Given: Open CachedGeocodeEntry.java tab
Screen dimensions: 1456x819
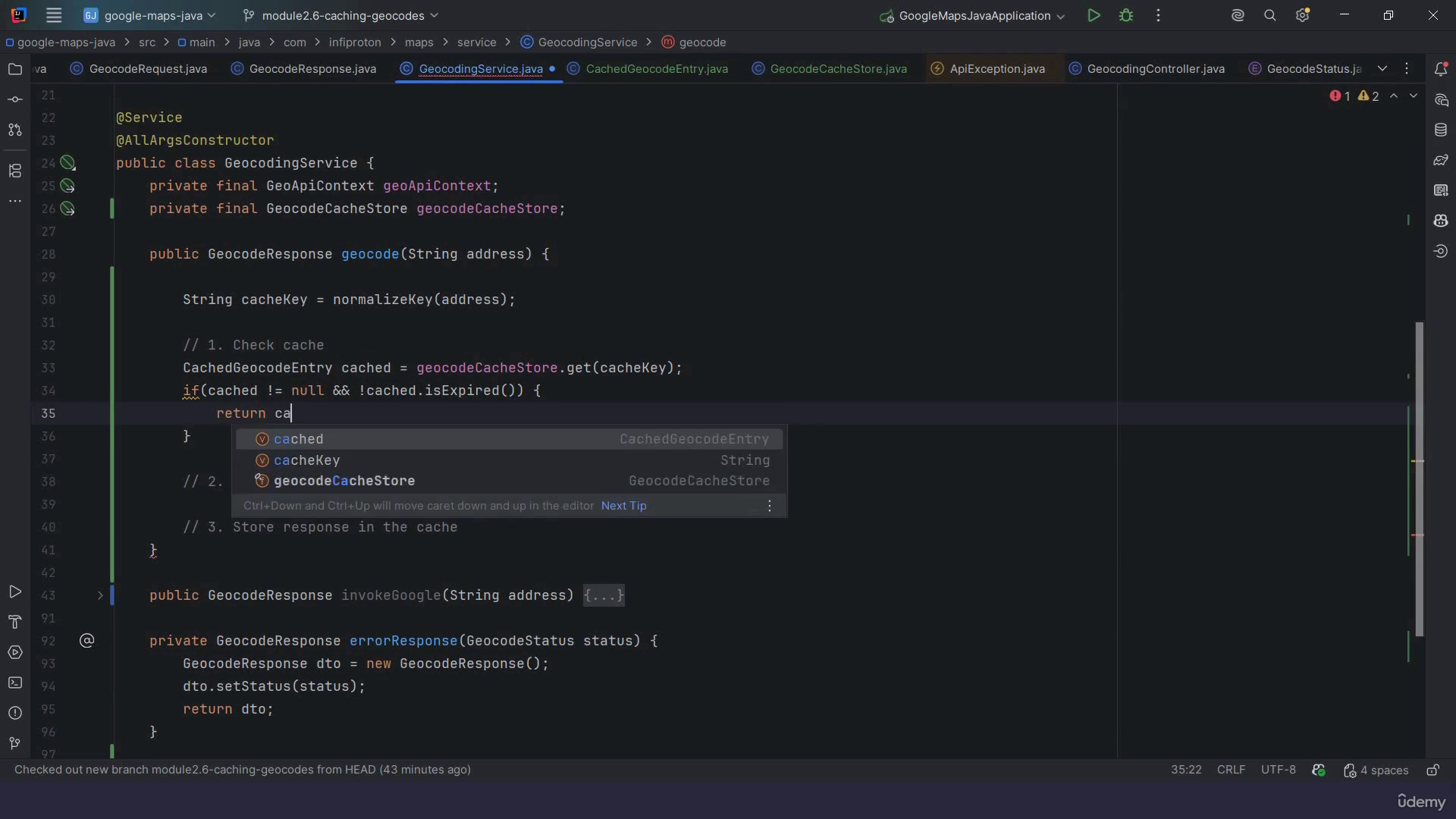Looking at the screenshot, I should [648, 69].
